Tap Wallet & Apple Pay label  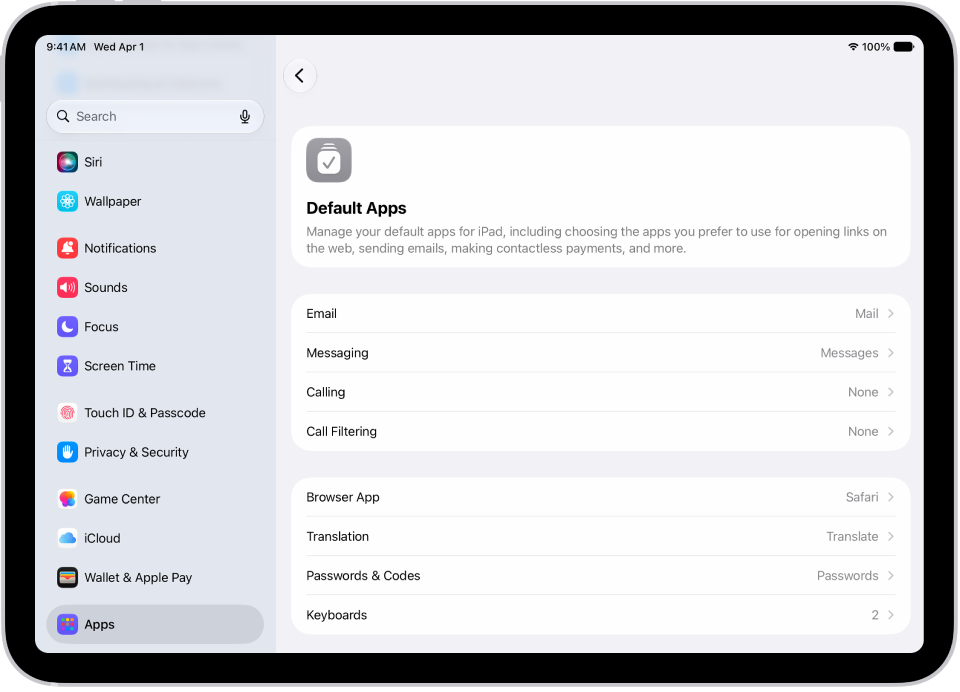click(138, 577)
